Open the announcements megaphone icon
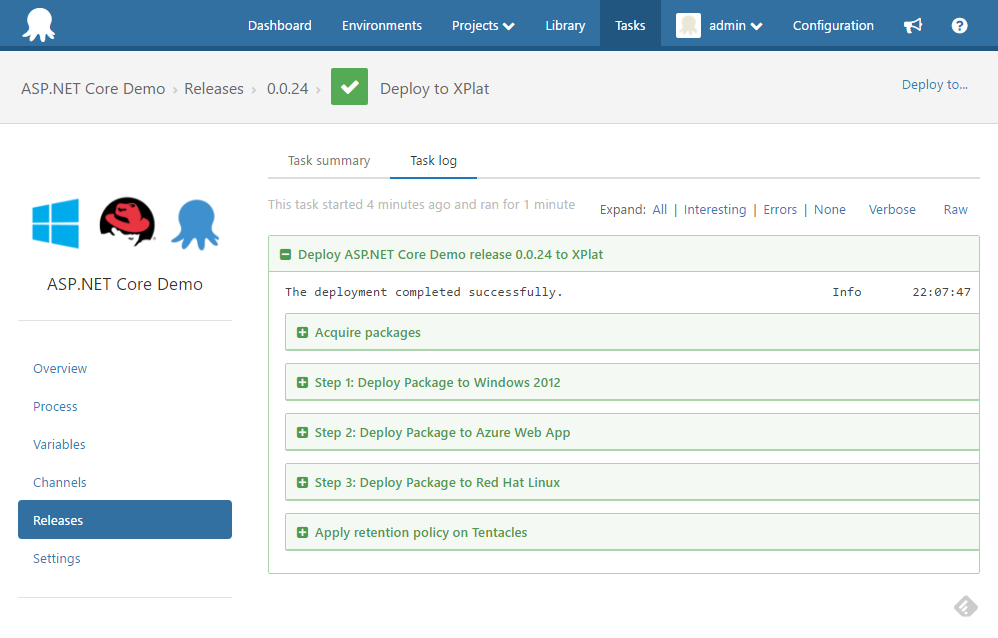Image resolution: width=998 pixels, height=638 pixels. (x=912, y=25)
